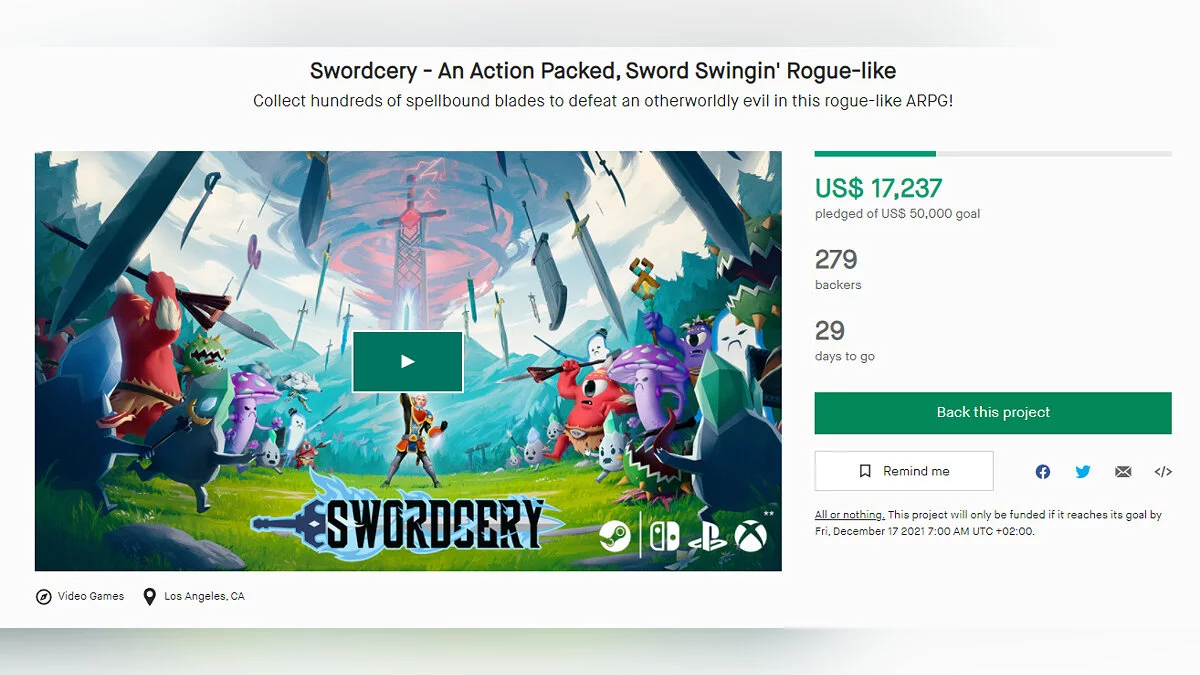The width and height of the screenshot is (1200, 675).
Task: Click the Swordcery project title heading
Action: click(x=603, y=71)
